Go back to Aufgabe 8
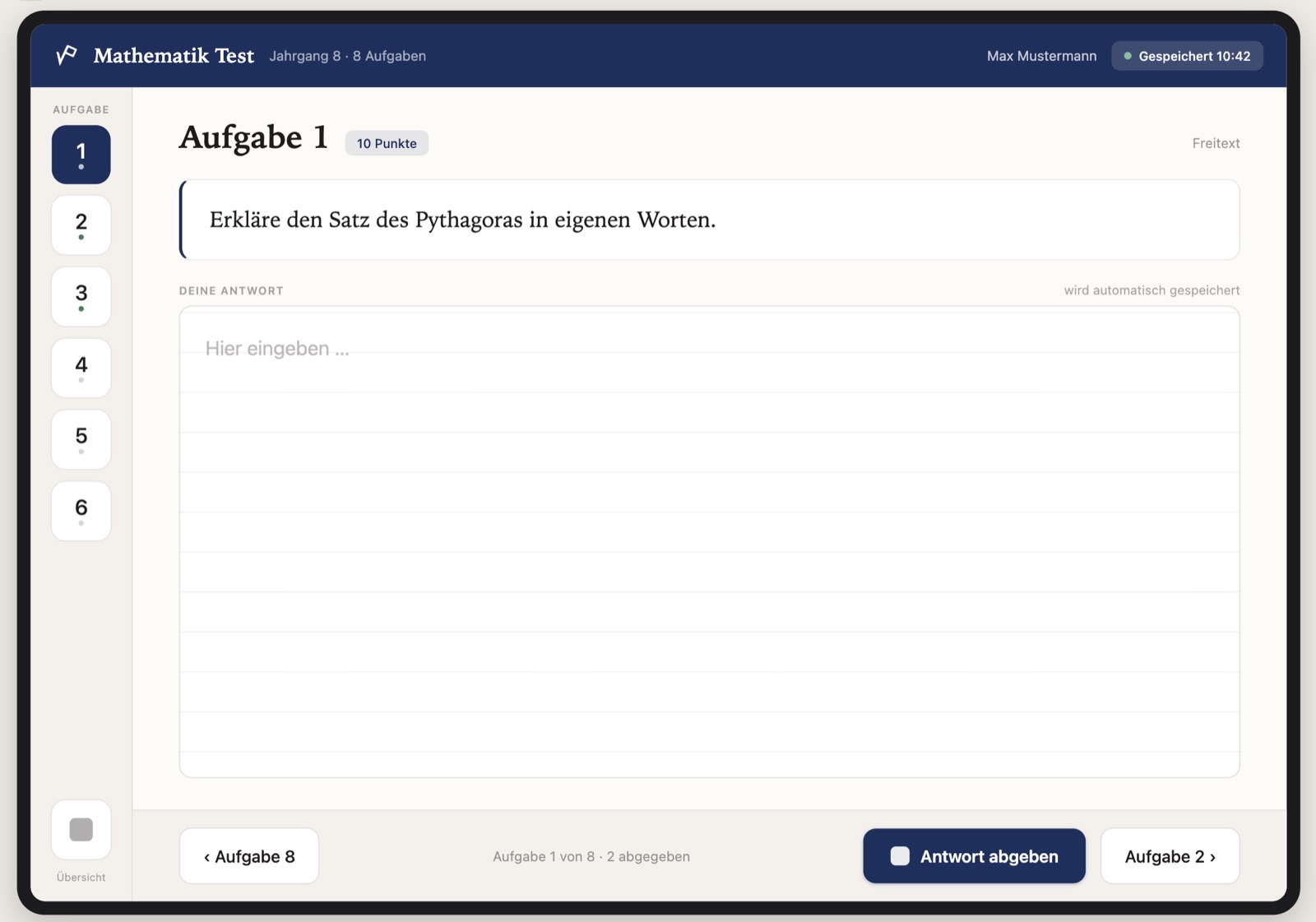This screenshot has width=1316, height=922. coord(249,856)
